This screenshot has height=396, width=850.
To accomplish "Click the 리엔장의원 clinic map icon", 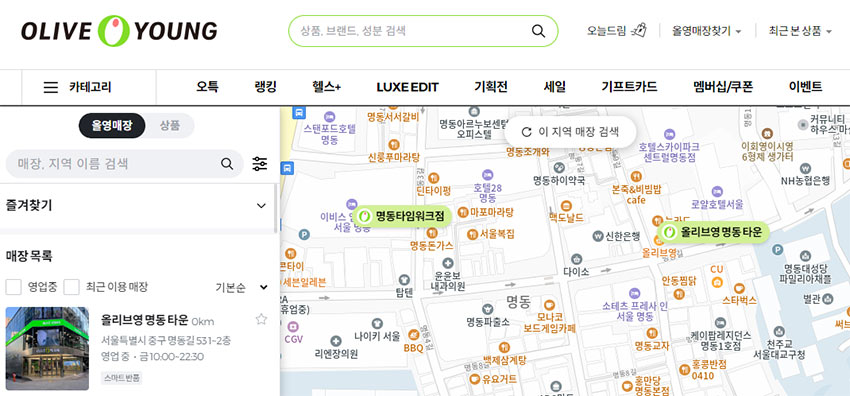I will tap(336, 341).
